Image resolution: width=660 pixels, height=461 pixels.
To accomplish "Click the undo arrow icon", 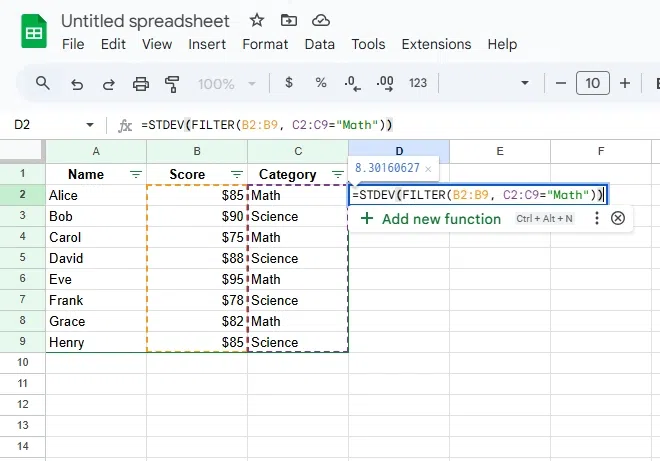I will tap(77, 83).
